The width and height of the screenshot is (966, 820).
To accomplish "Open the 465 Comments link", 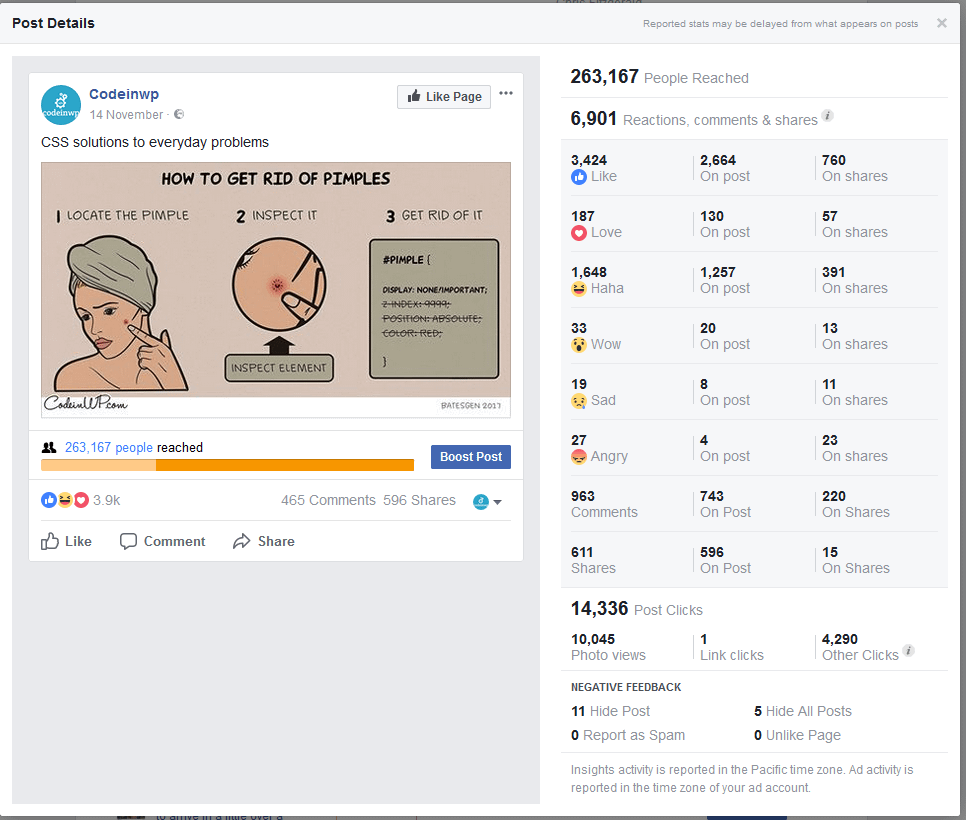I will 328,500.
